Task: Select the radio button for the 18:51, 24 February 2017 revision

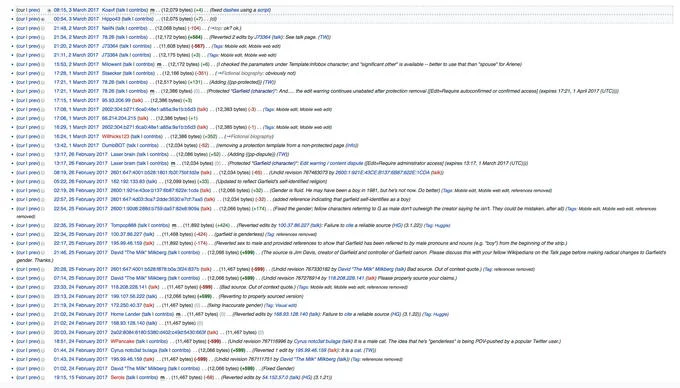Action: point(43,342)
